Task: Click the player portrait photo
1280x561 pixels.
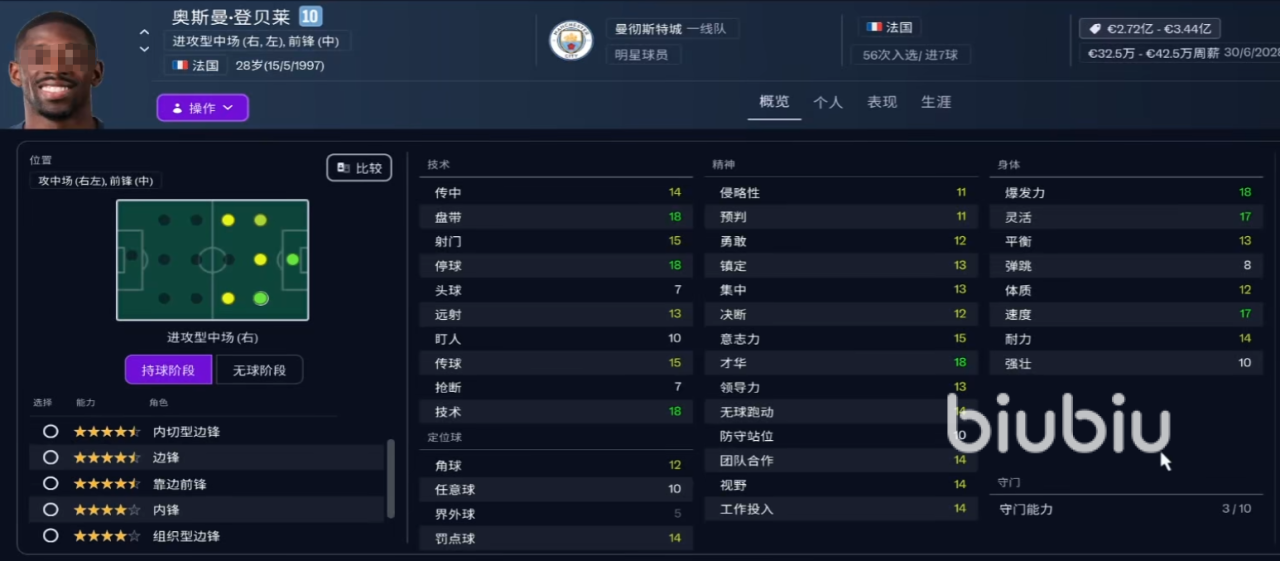Action: click(x=57, y=68)
